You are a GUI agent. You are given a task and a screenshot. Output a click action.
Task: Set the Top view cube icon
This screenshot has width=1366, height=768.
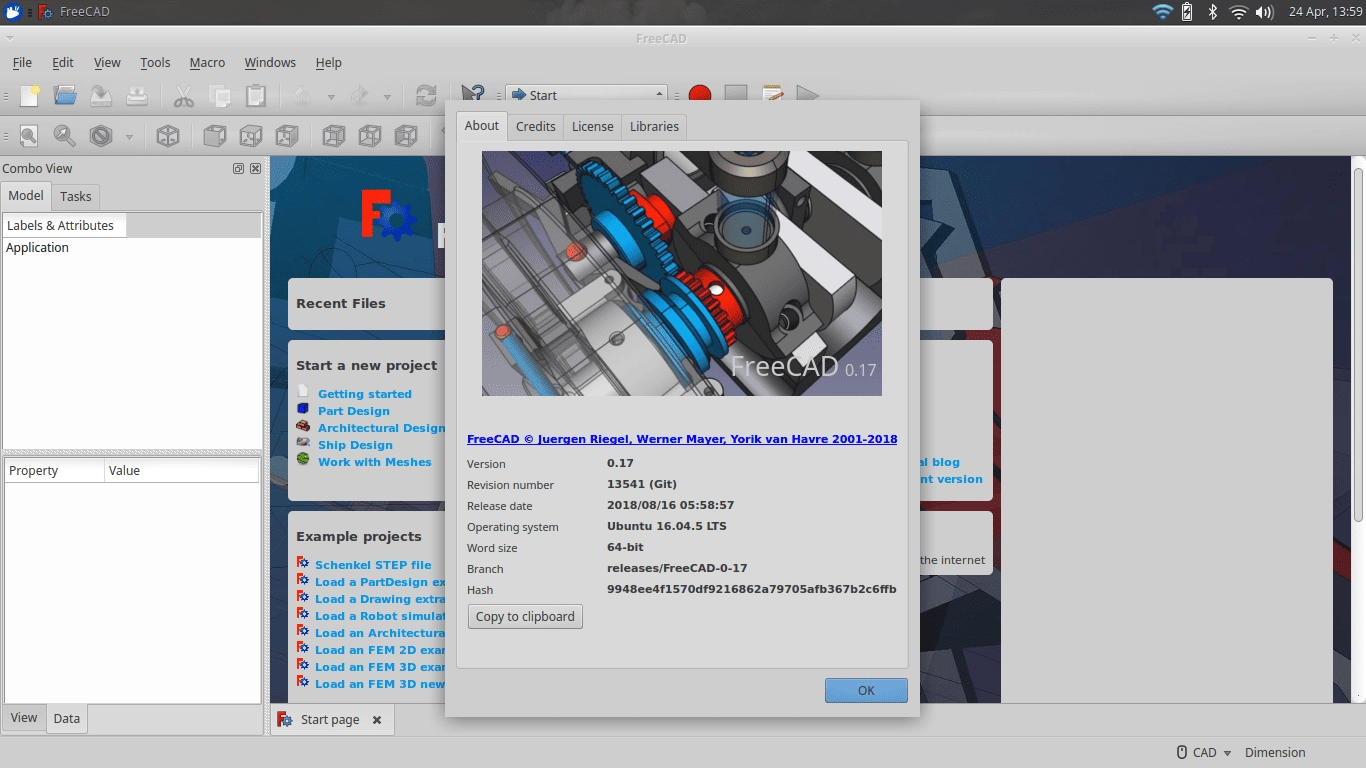tap(251, 136)
